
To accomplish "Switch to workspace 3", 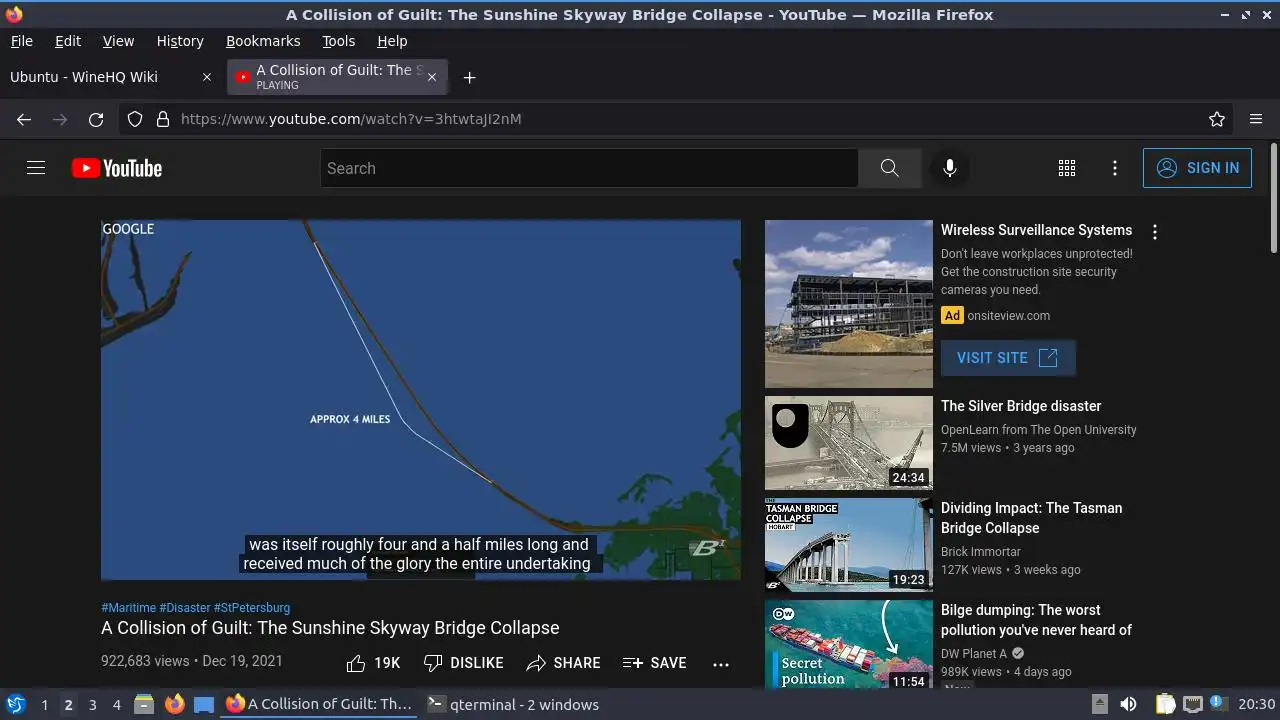I will pyautogui.click(x=92, y=704).
